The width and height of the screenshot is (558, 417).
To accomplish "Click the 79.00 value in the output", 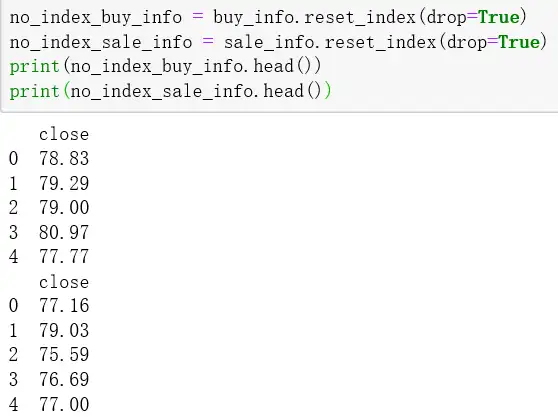I will pyautogui.click(x=64, y=207).
